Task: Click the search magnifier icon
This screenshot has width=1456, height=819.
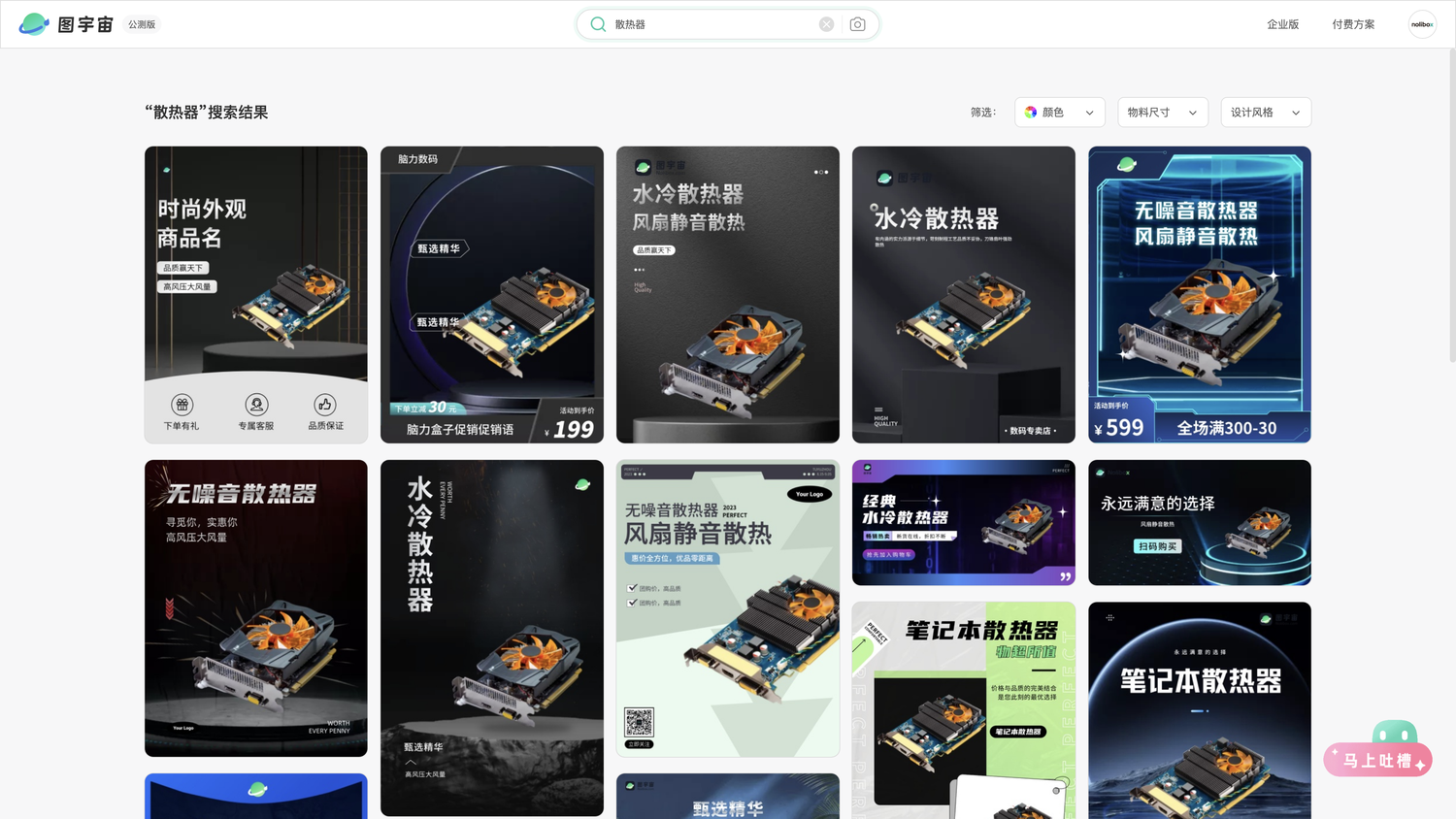Action: pos(598,24)
